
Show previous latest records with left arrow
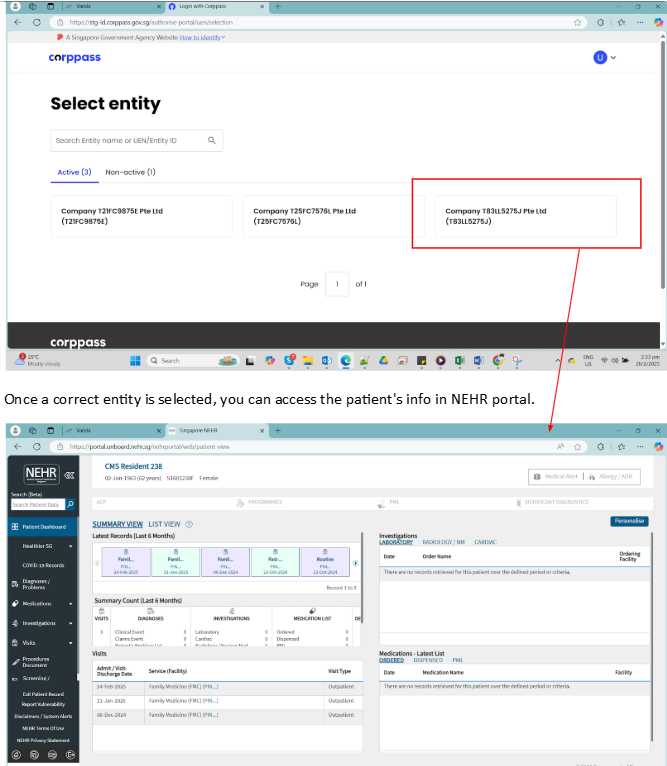click(x=97, y=563)
